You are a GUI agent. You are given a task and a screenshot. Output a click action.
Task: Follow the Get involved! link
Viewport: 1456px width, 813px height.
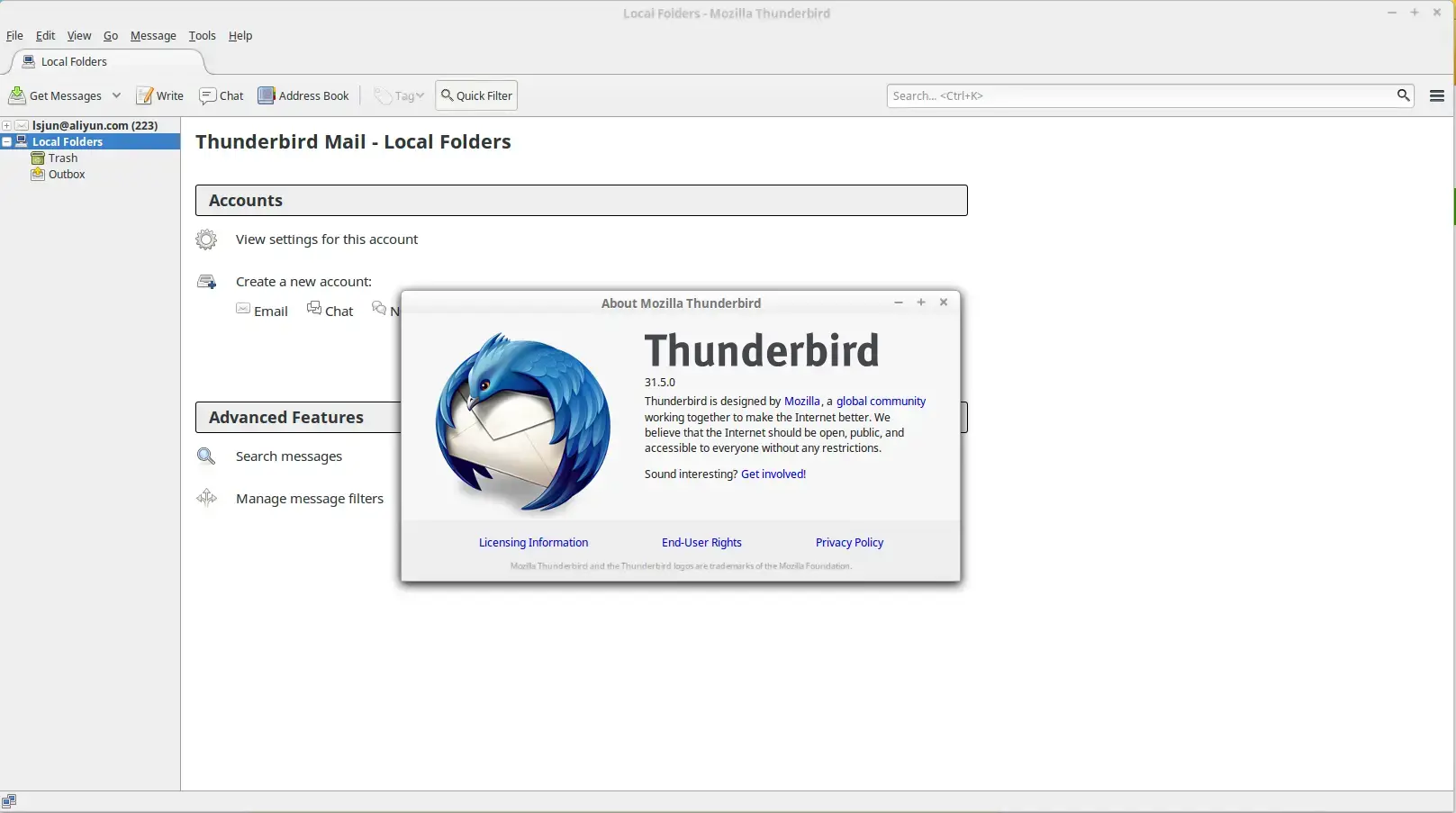[773, 474]
